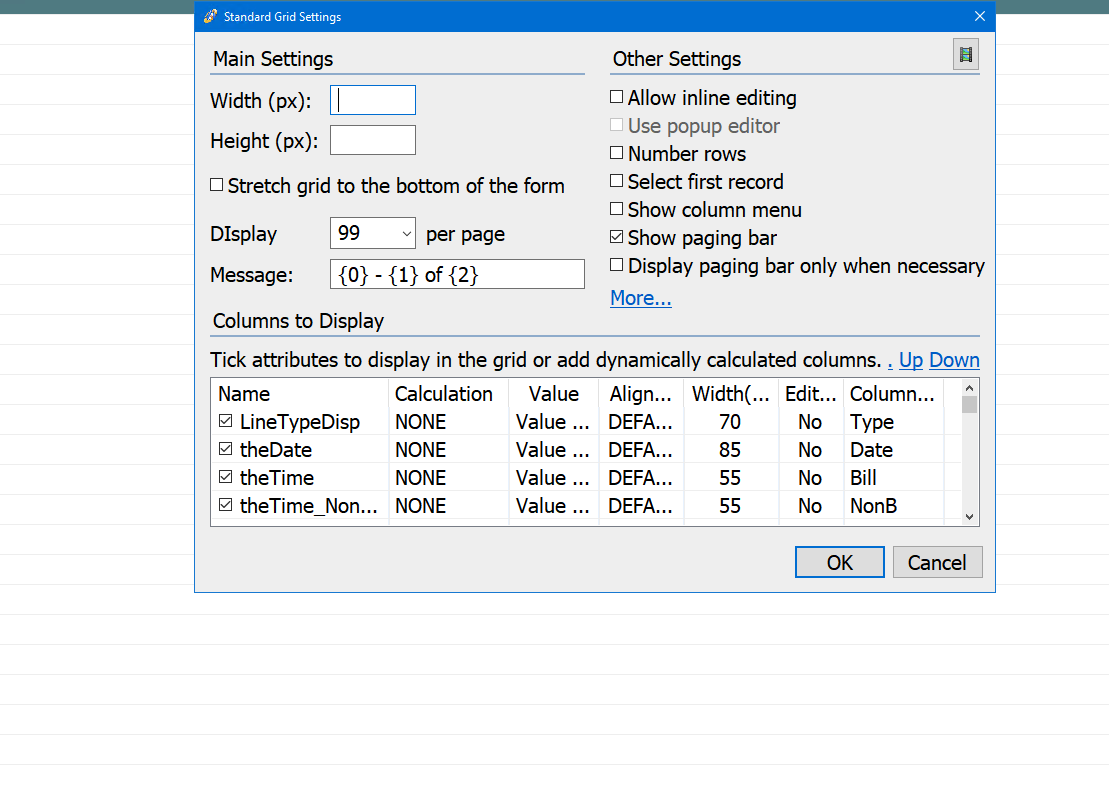This screenshot has height=789, width=1109.
Task: Click the Width( column header
Action: 731,394
